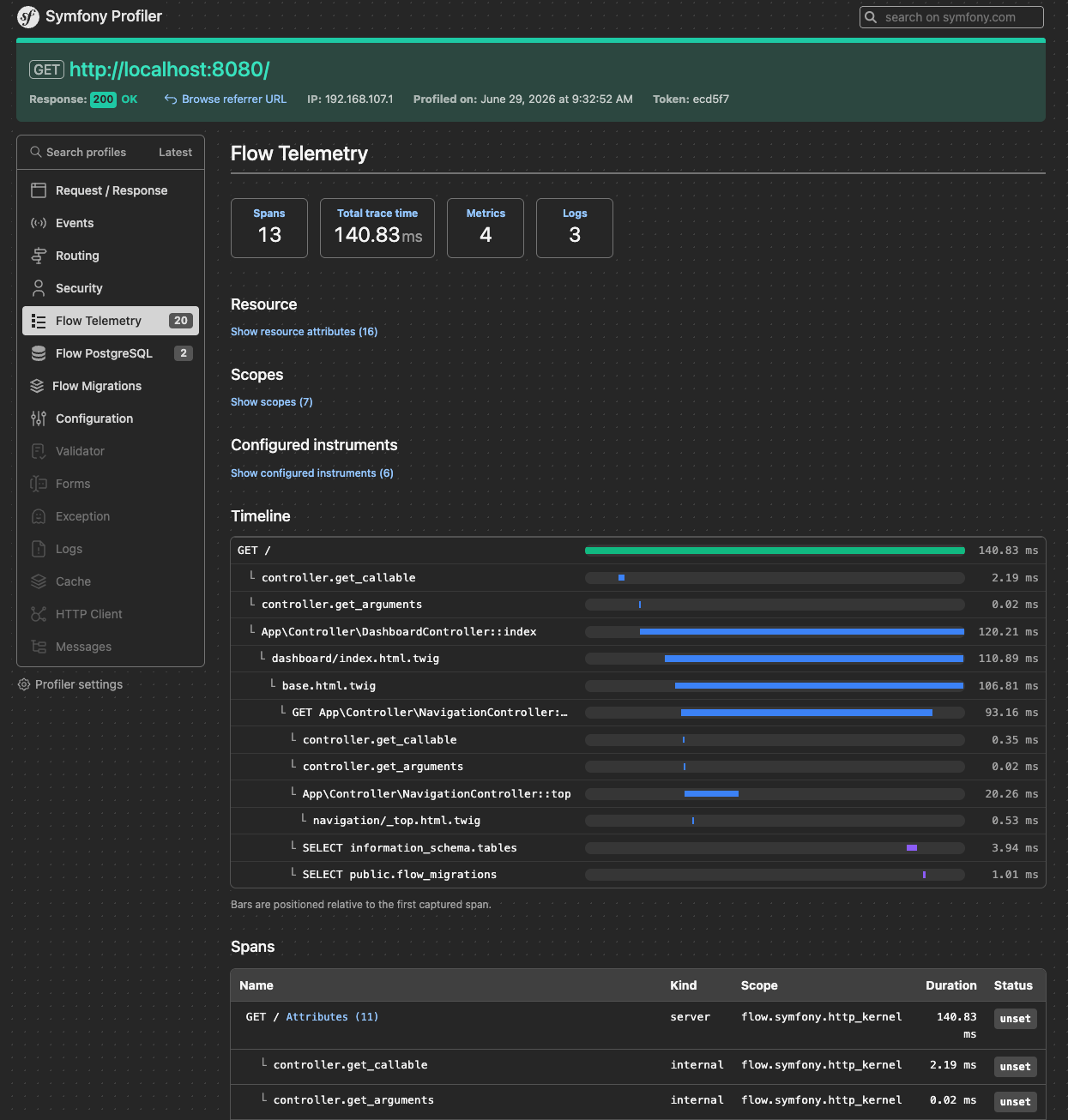Image resolution: width=1068 pixels, height=1120 pixels.
Task: Click the Latest profile link
Action: (x=175, y=152)
